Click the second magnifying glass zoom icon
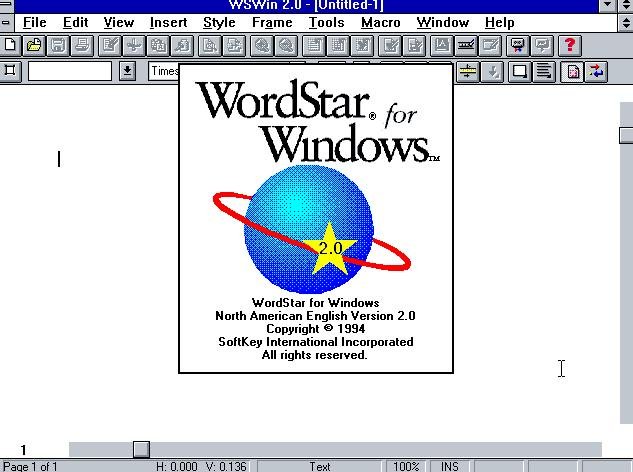Screen dimensions: 633x472 (286, 45)
